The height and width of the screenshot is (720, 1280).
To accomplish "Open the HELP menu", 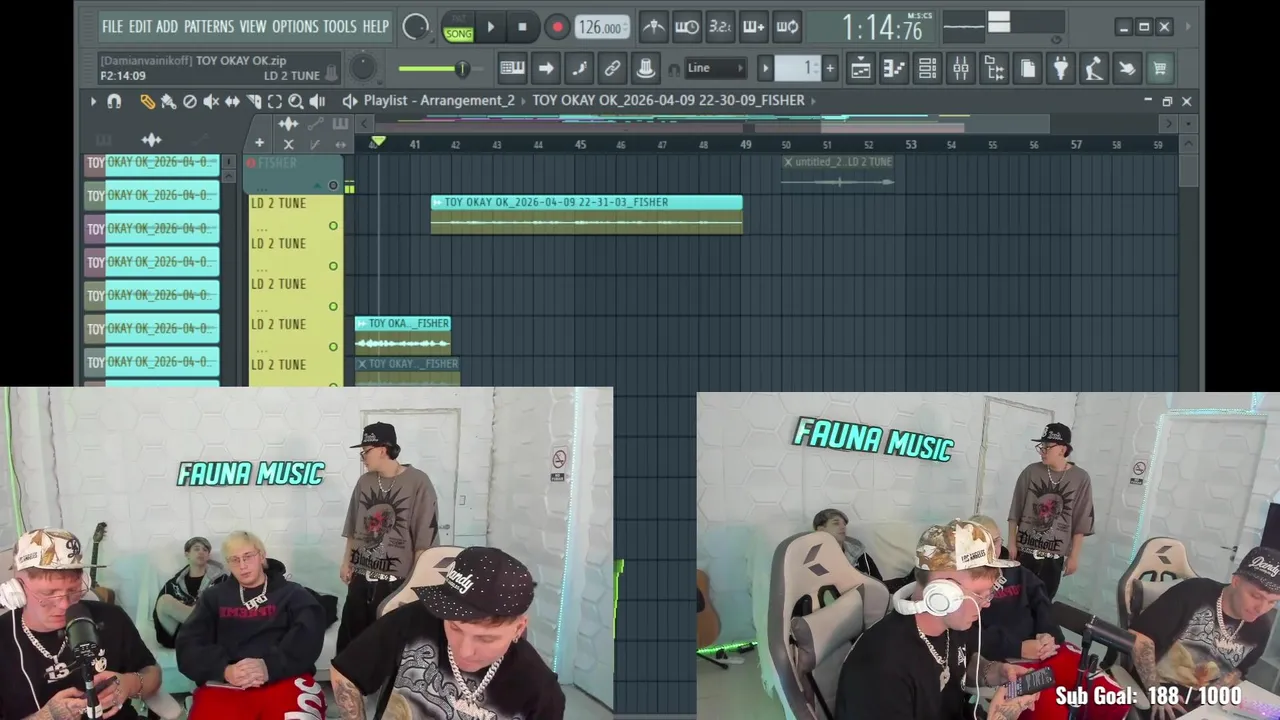I will coord(376,27).
